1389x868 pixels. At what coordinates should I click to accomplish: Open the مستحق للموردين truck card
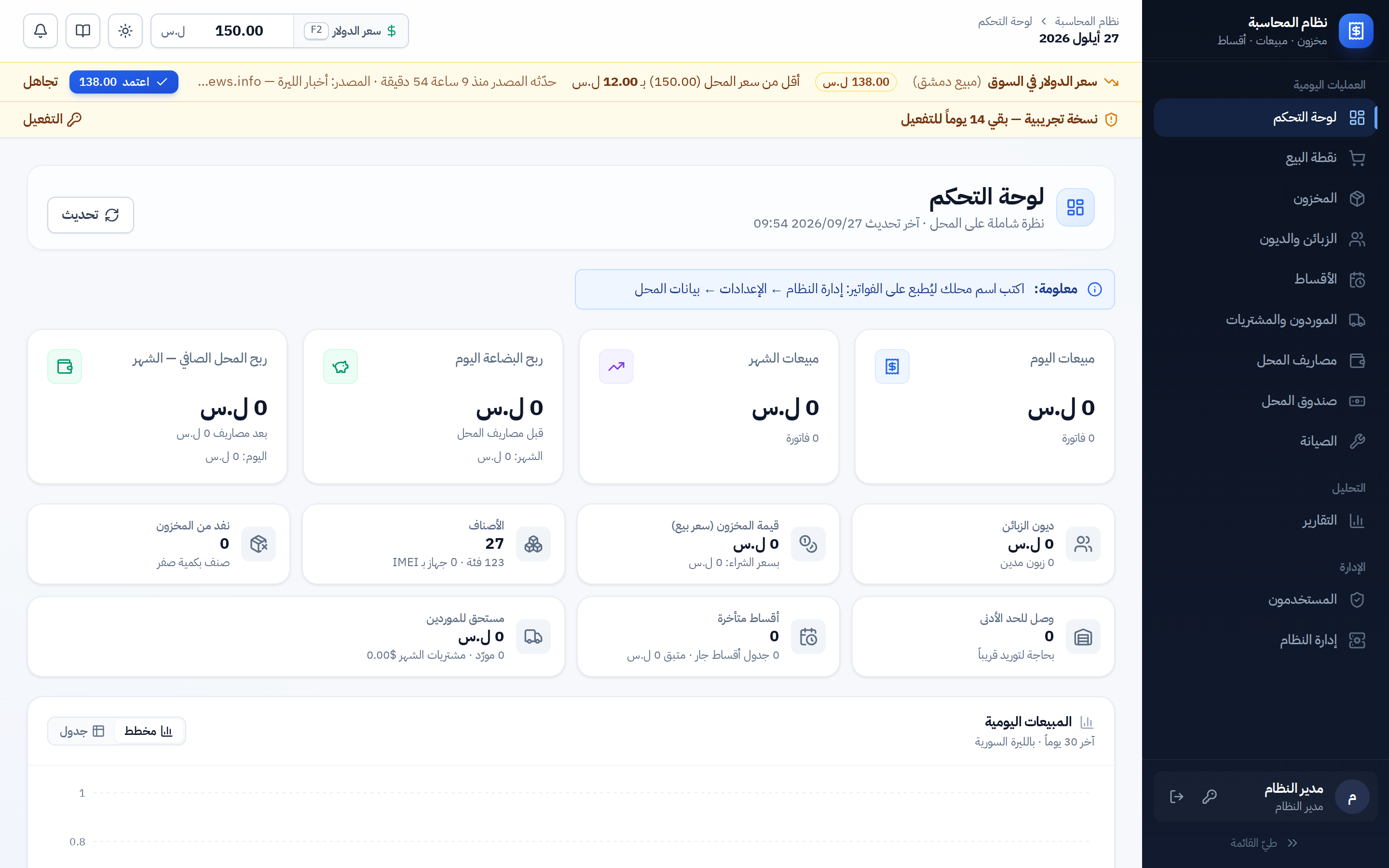point(296,637)
